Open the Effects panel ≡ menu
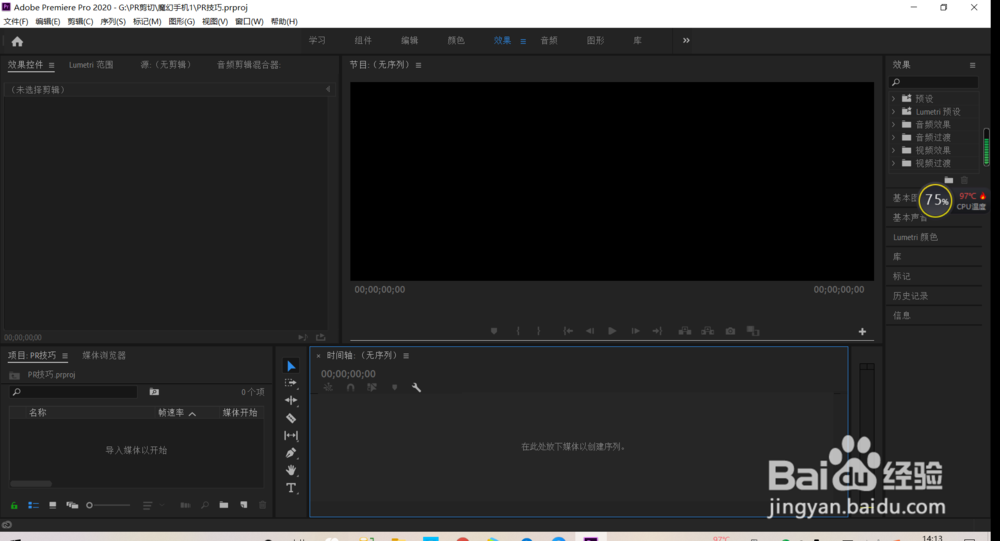 973,65
